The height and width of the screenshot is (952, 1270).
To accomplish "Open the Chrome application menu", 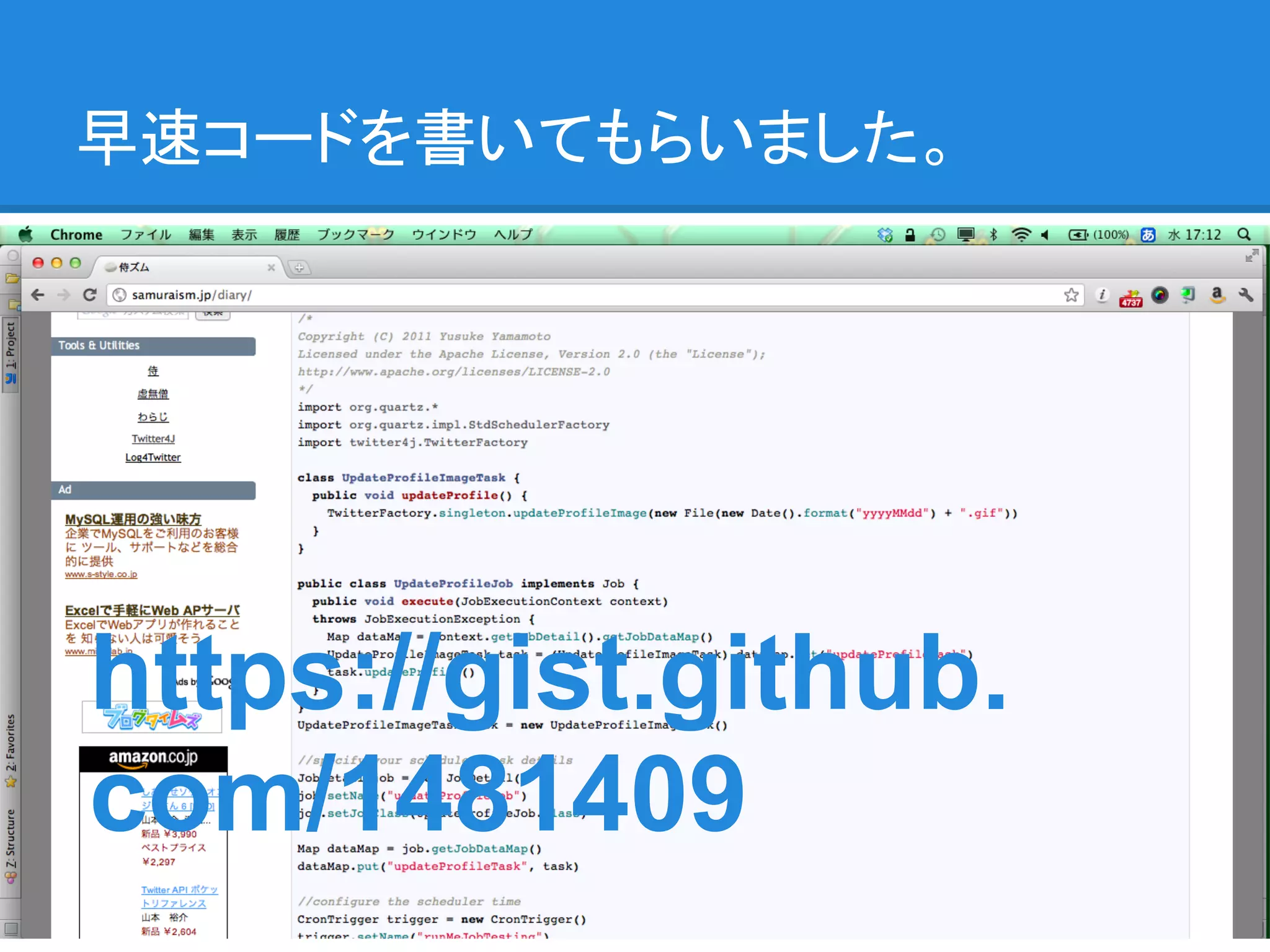I will click(76, 234).
